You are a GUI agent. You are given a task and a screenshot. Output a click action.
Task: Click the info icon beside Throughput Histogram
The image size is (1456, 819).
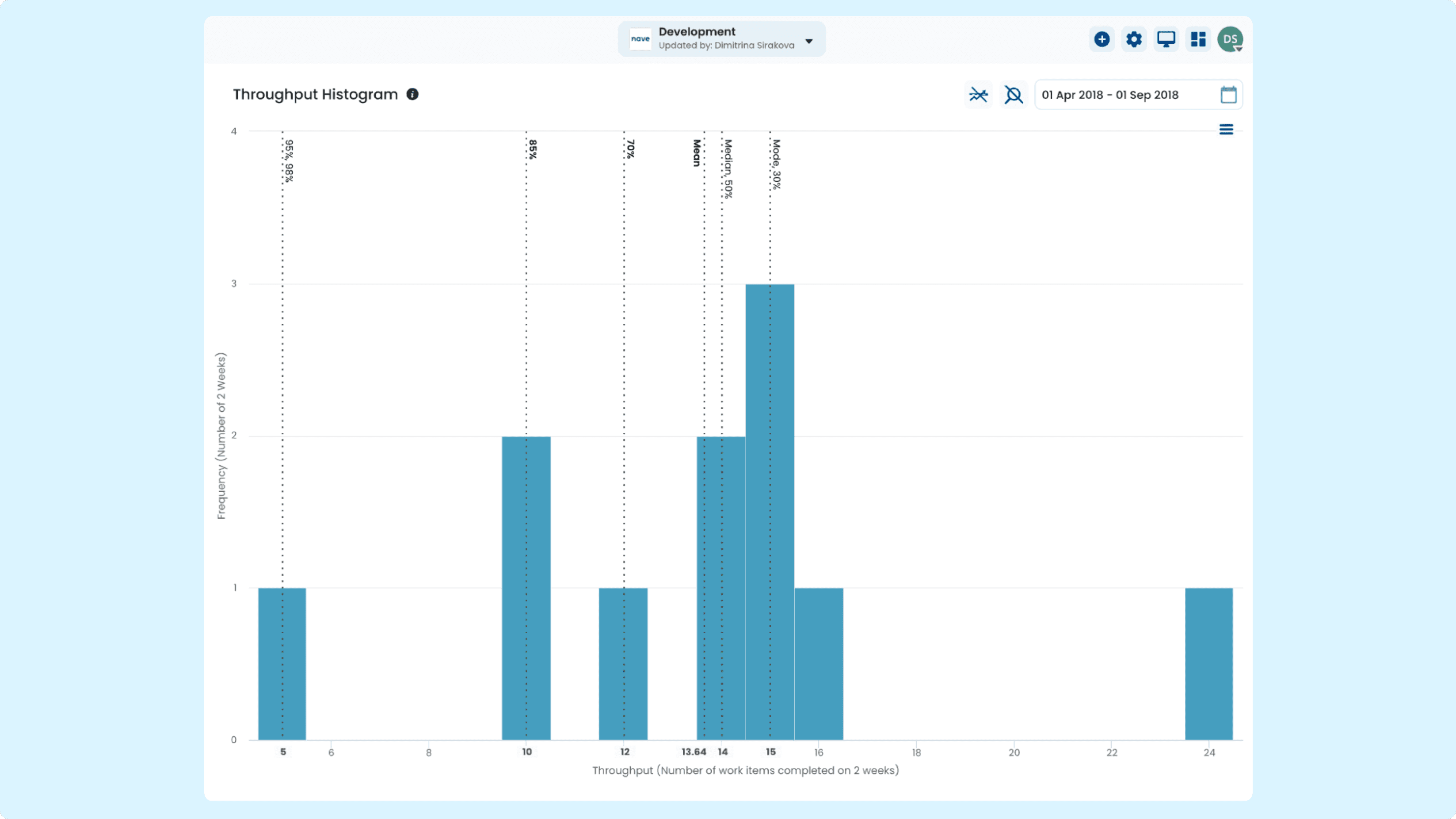[x=412, y=95]
